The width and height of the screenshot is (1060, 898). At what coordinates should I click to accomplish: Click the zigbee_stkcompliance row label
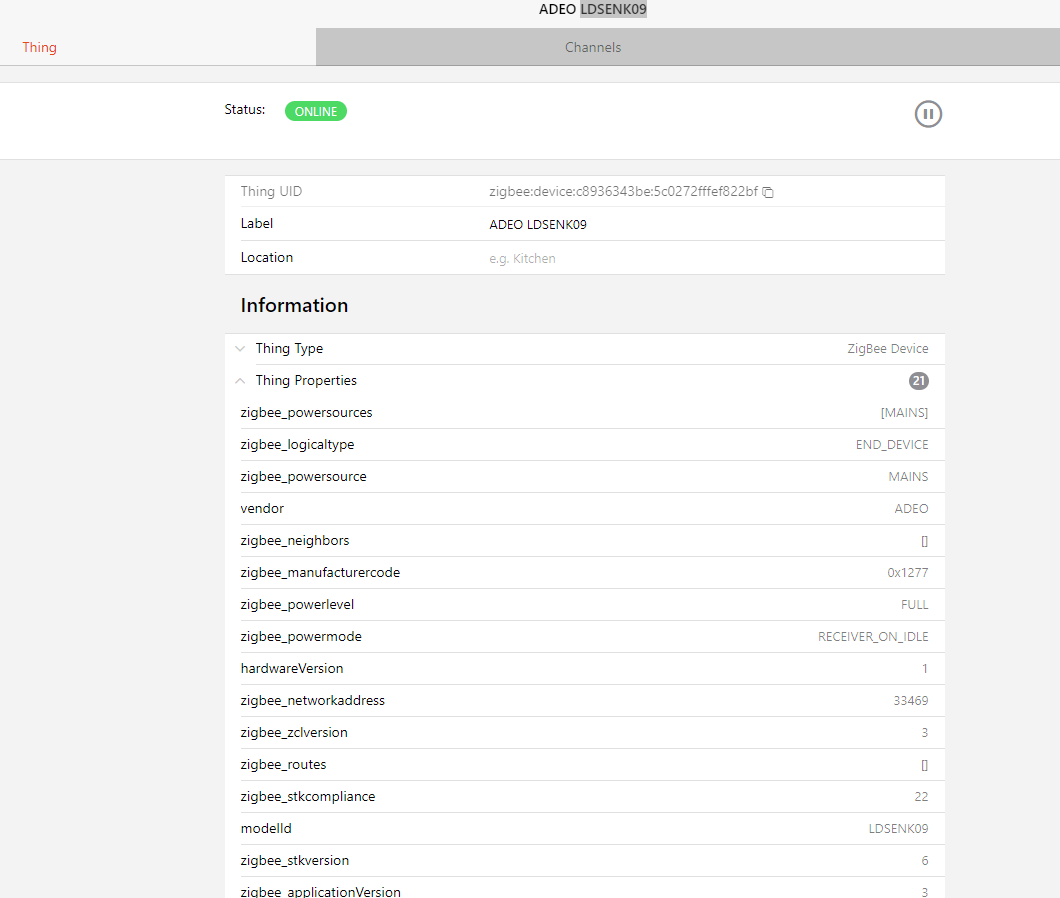coord(308,797)
